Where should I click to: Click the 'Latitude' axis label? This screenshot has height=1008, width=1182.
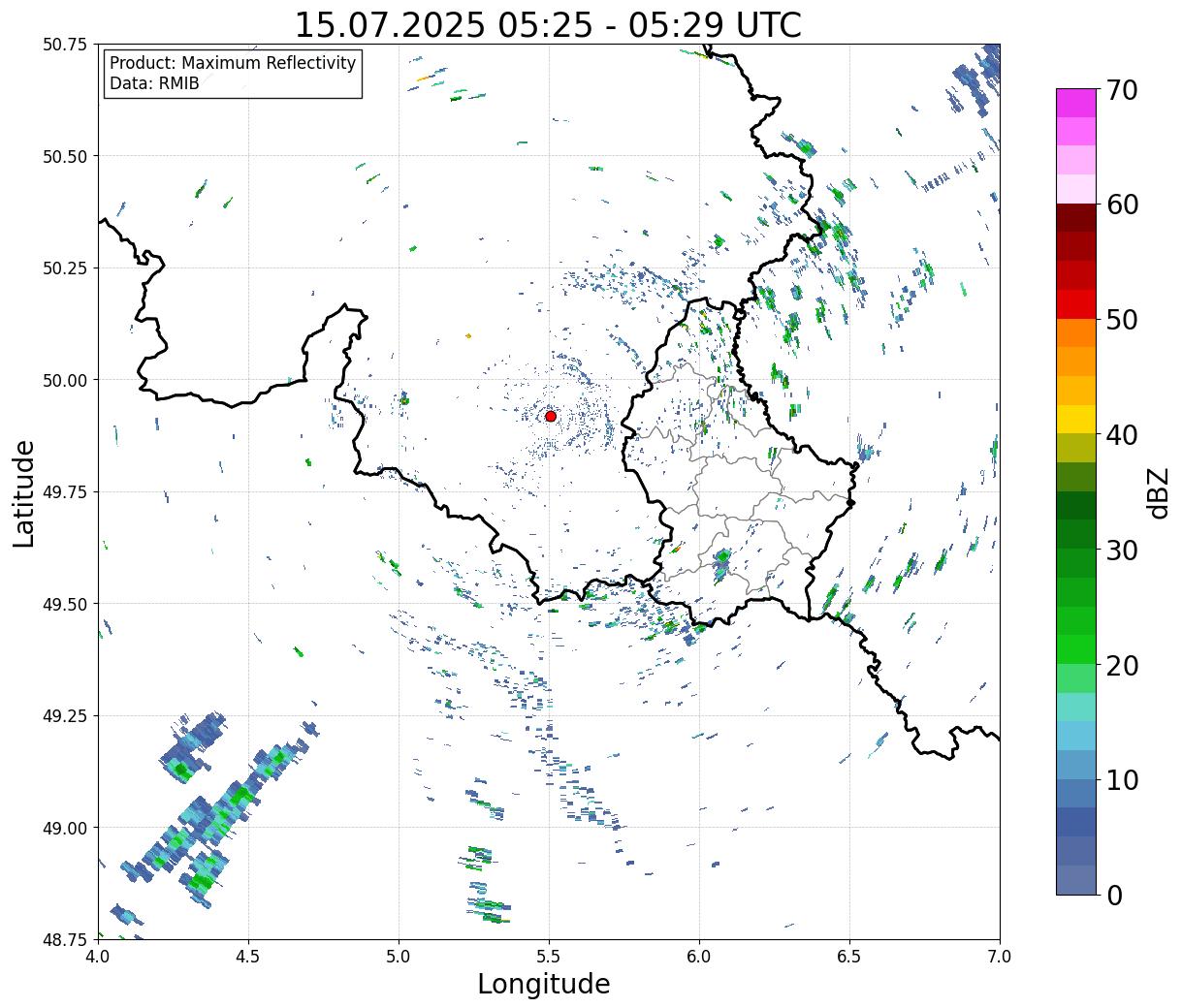coord(24,492)
